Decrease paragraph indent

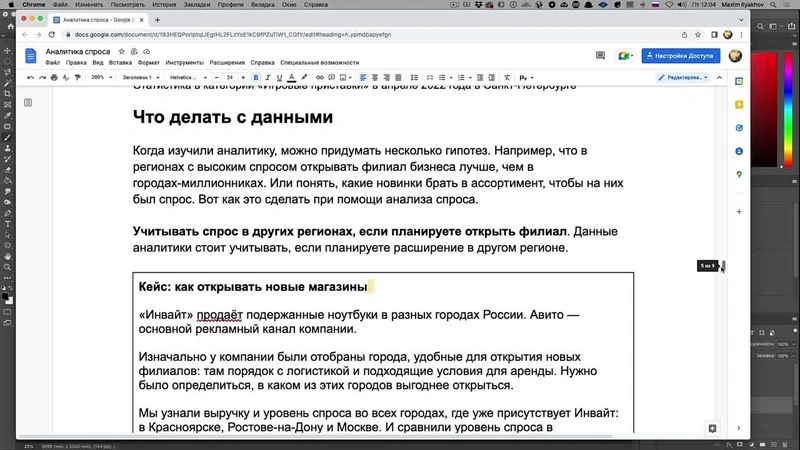pos(480,78)
